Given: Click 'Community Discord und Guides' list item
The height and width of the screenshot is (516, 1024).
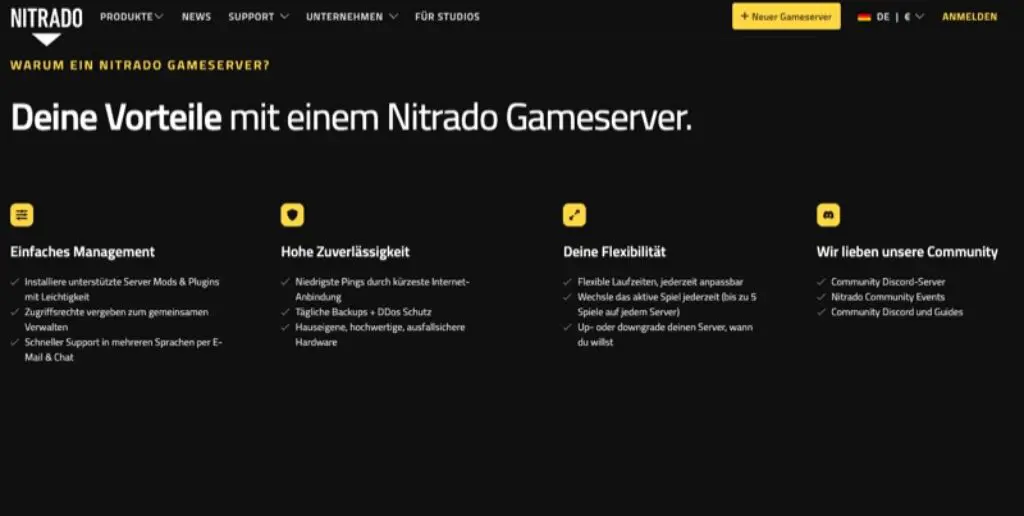Looking at the screenshot, I should (890, 312).
